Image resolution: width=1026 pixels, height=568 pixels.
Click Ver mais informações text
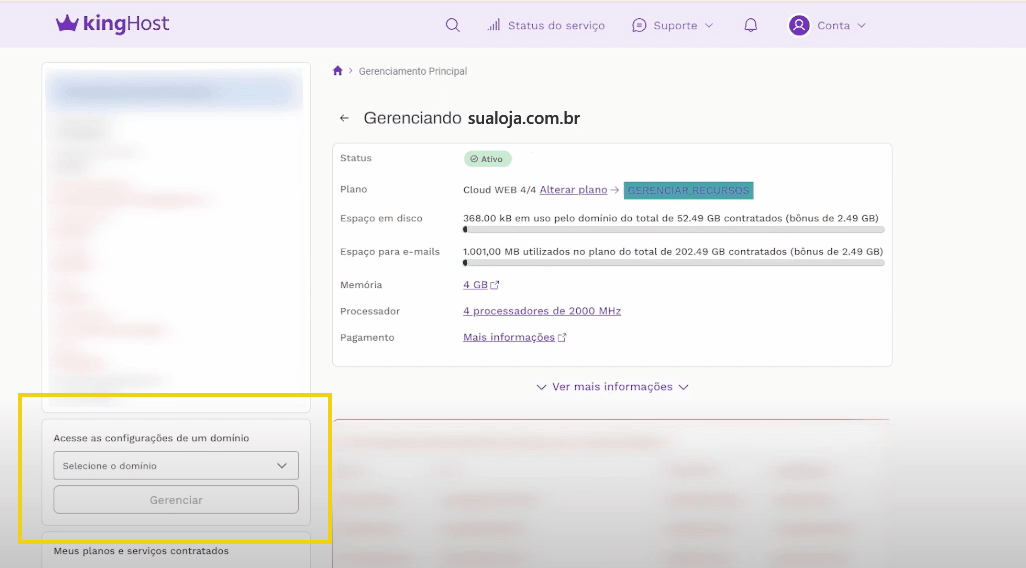pyautogui.click(x=612, y=387)
